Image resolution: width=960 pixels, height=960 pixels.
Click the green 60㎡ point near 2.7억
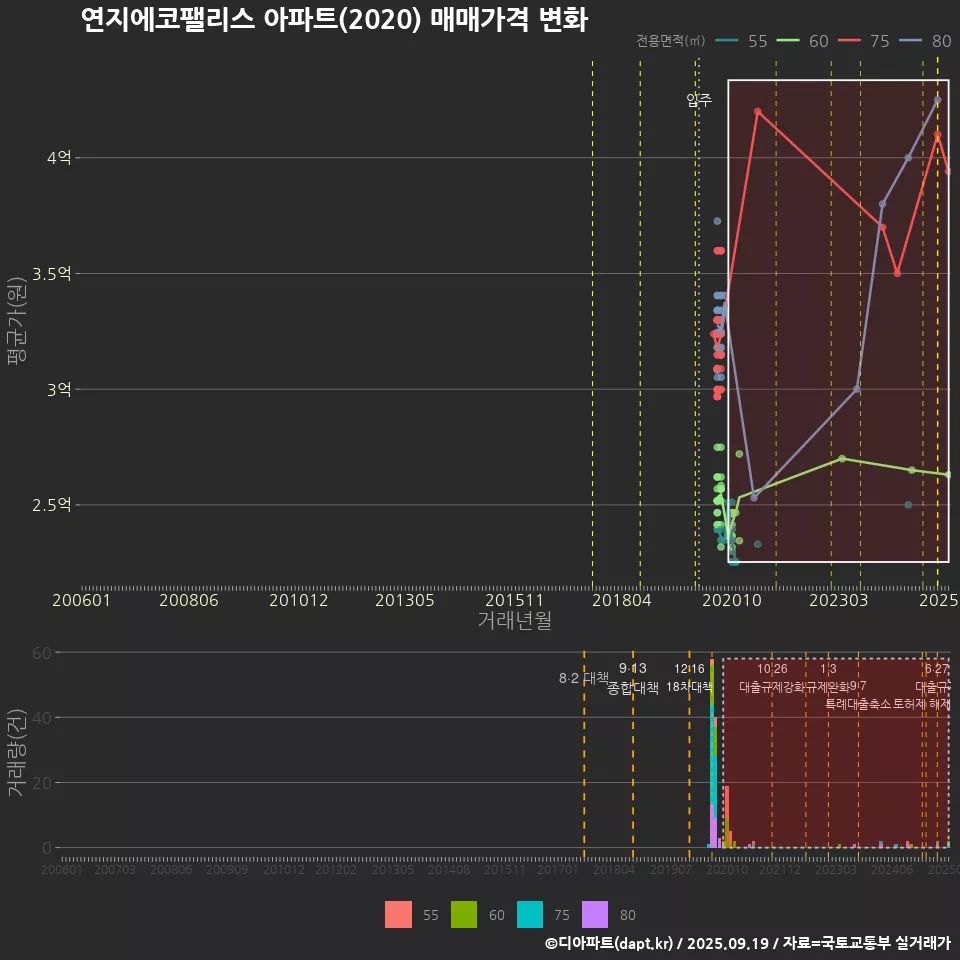point(842,458)
